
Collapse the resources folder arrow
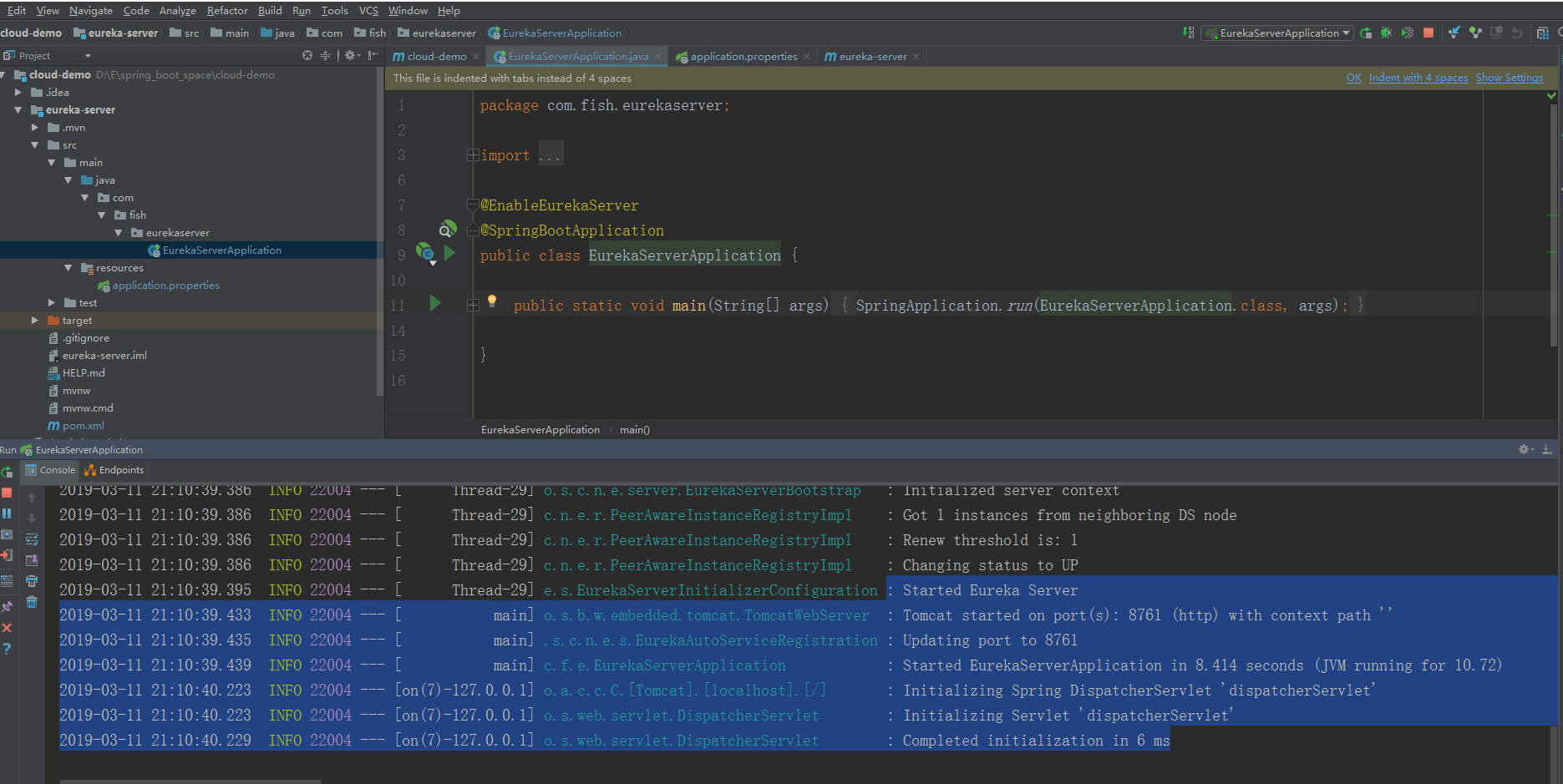tap(69, 267)
